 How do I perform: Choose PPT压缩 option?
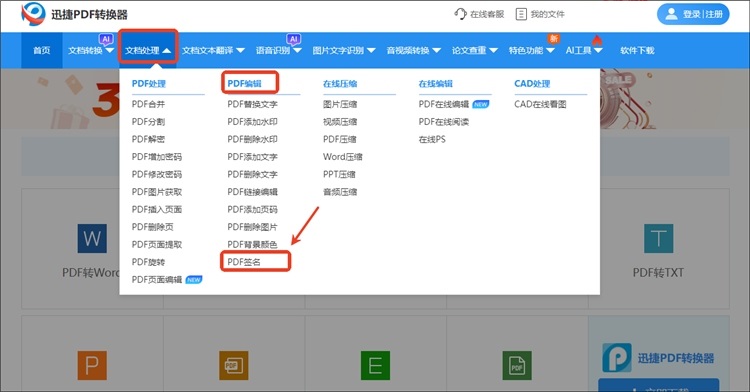pyautogui.click(x=339, y=174)
